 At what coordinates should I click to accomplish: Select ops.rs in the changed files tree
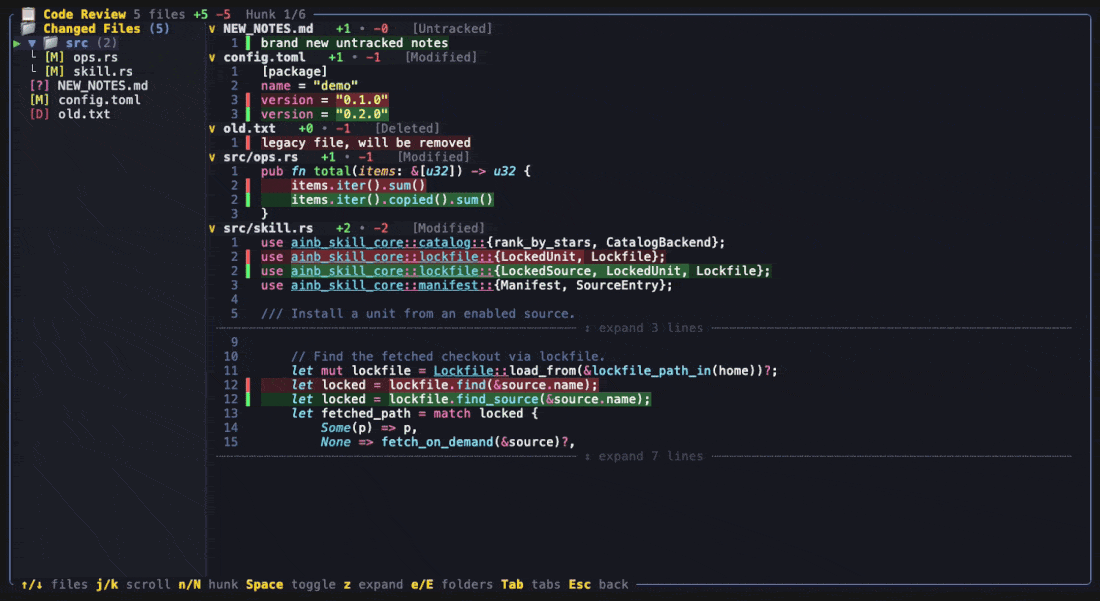pyautogui.click(x=95, y=58)
